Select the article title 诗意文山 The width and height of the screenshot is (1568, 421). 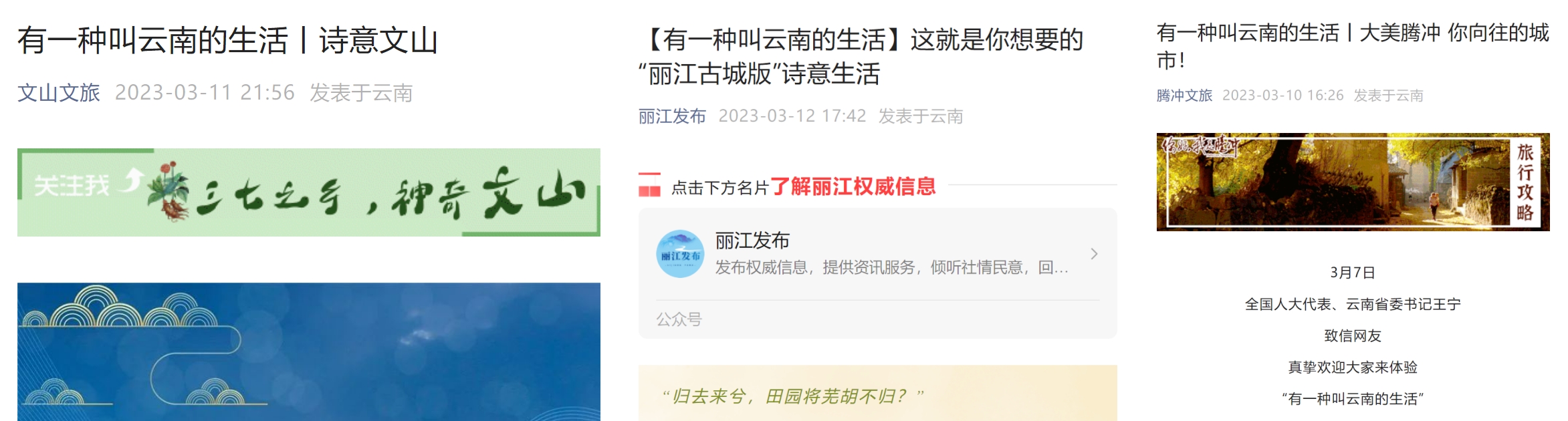[x=227, y=40]
